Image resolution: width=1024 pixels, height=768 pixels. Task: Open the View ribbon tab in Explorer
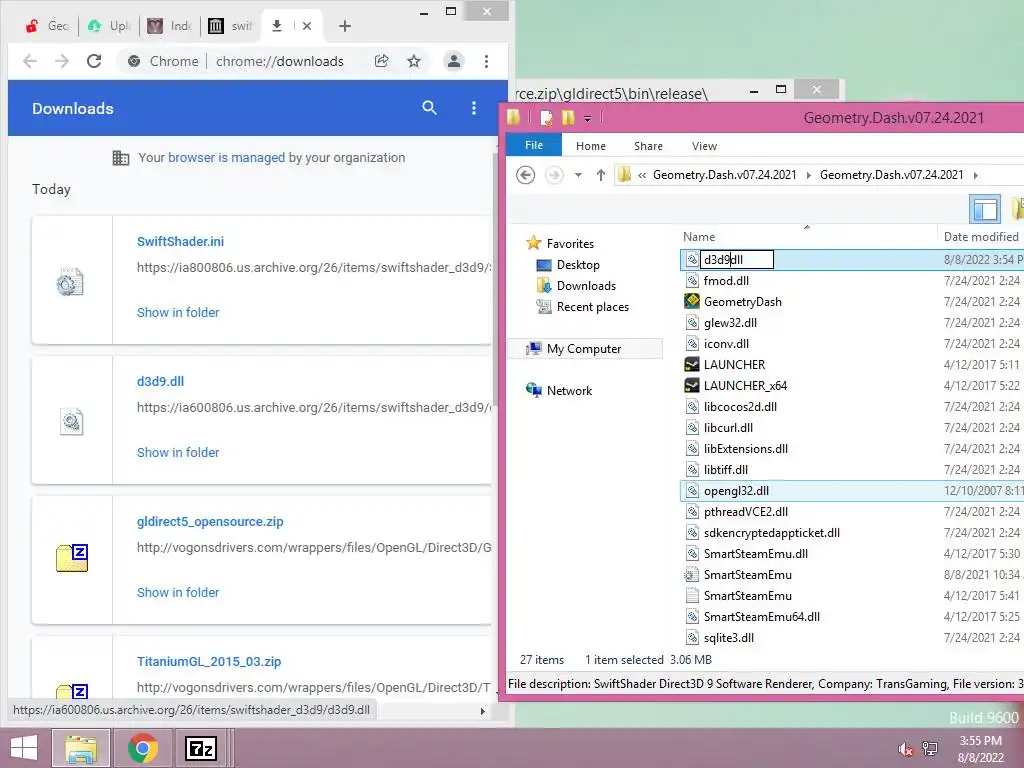pyautogui.click(x=704, y=146)
